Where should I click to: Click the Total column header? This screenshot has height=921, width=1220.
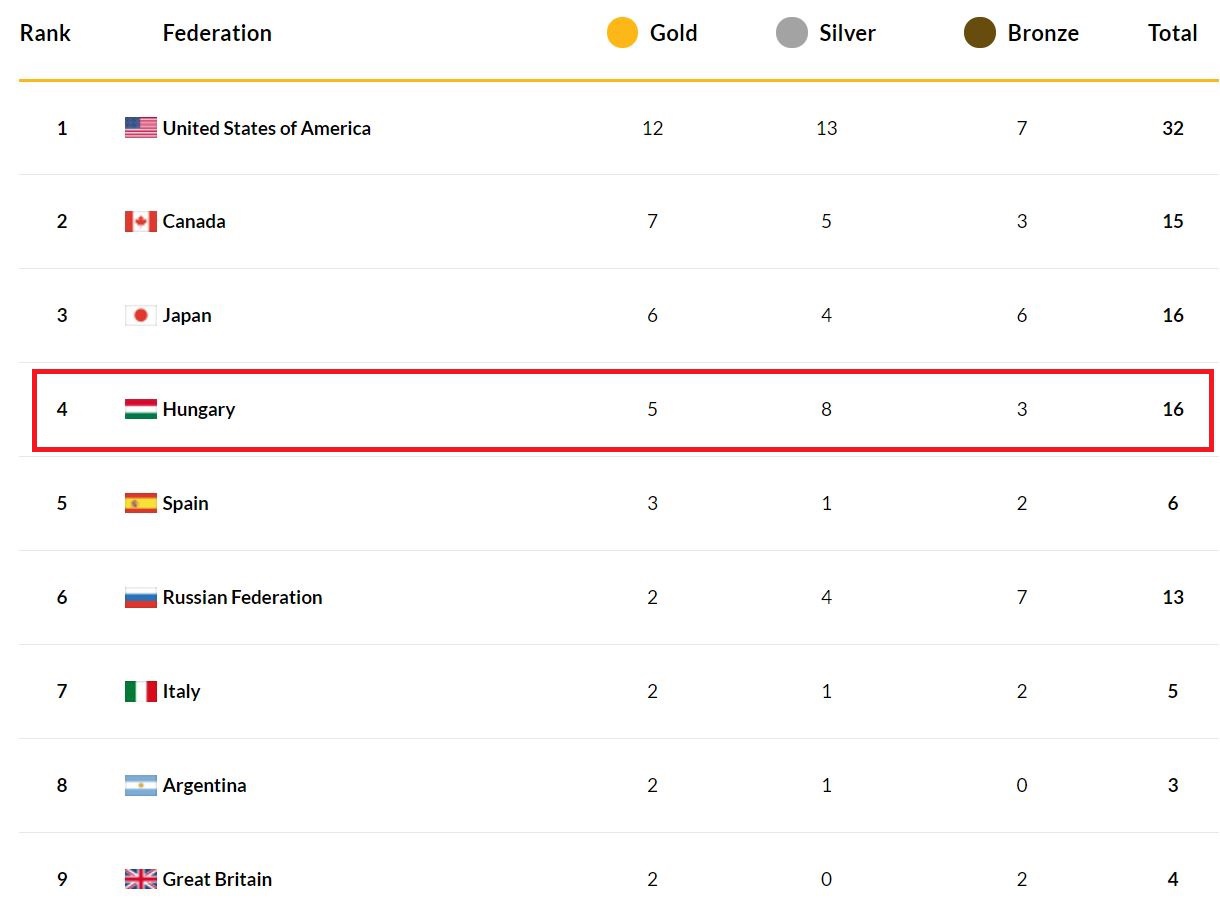coord(1172,33)
